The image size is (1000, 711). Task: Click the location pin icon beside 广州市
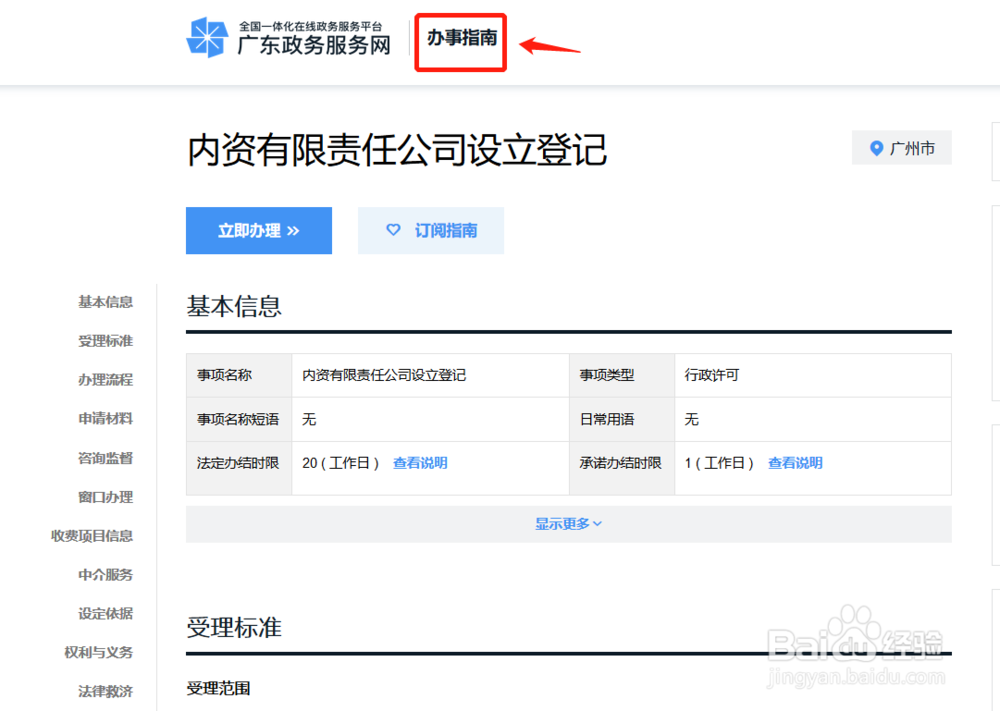pyautogui.click(x=877, y=147)
